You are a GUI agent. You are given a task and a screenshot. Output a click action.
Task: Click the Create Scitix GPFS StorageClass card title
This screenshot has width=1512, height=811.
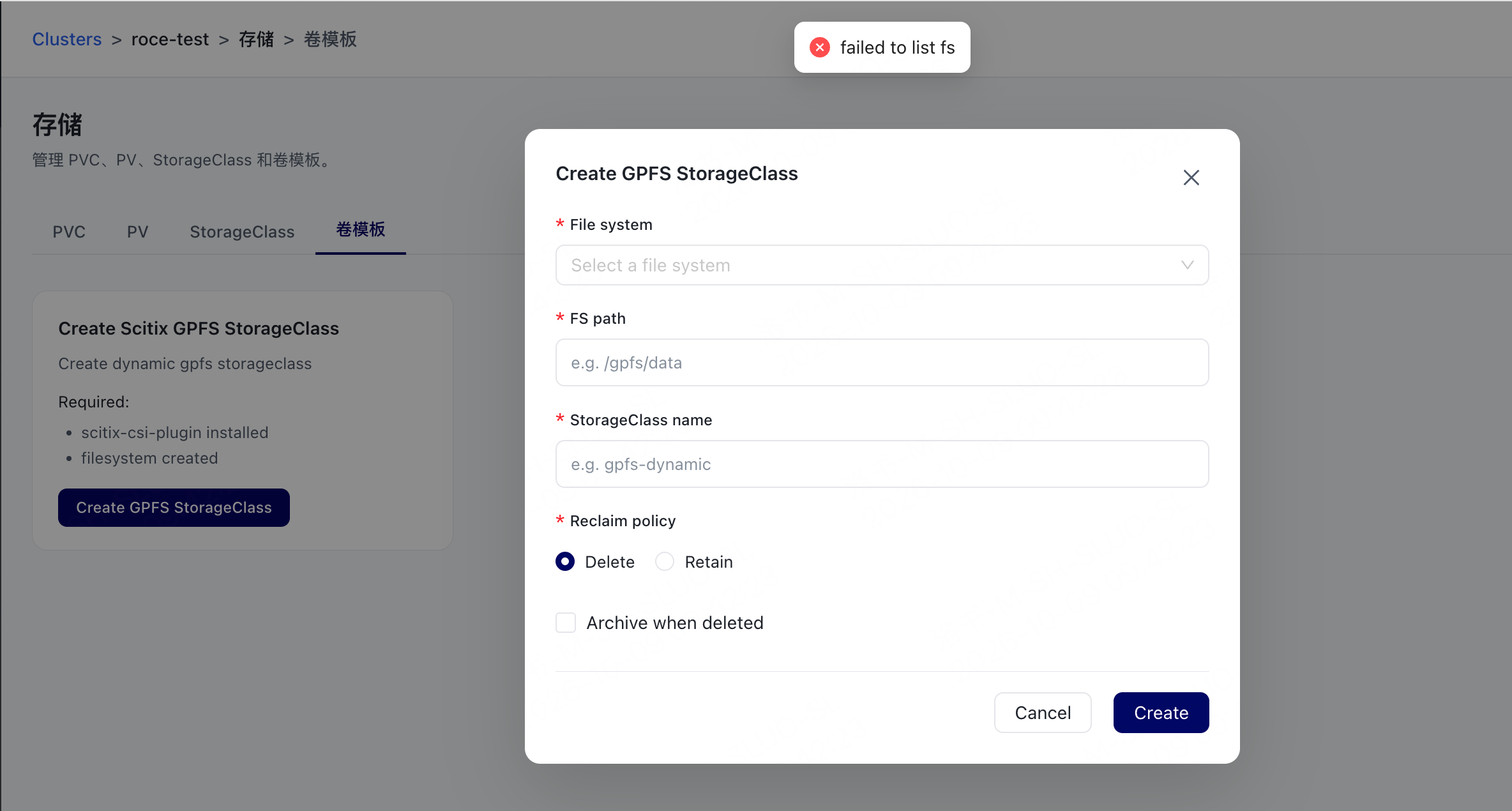click(x=199, y=328)
